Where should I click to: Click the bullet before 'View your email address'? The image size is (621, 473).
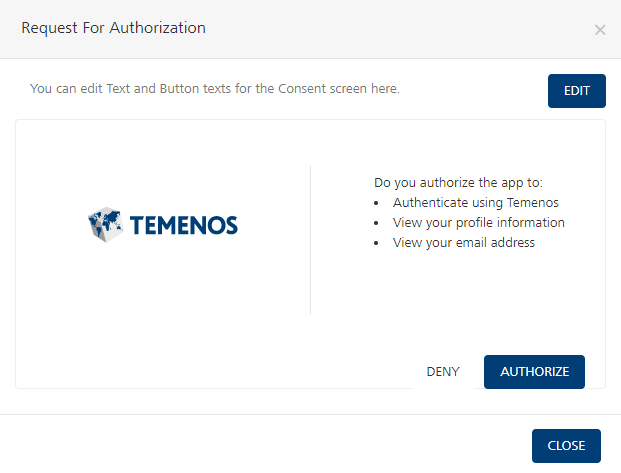click(376, 243)
